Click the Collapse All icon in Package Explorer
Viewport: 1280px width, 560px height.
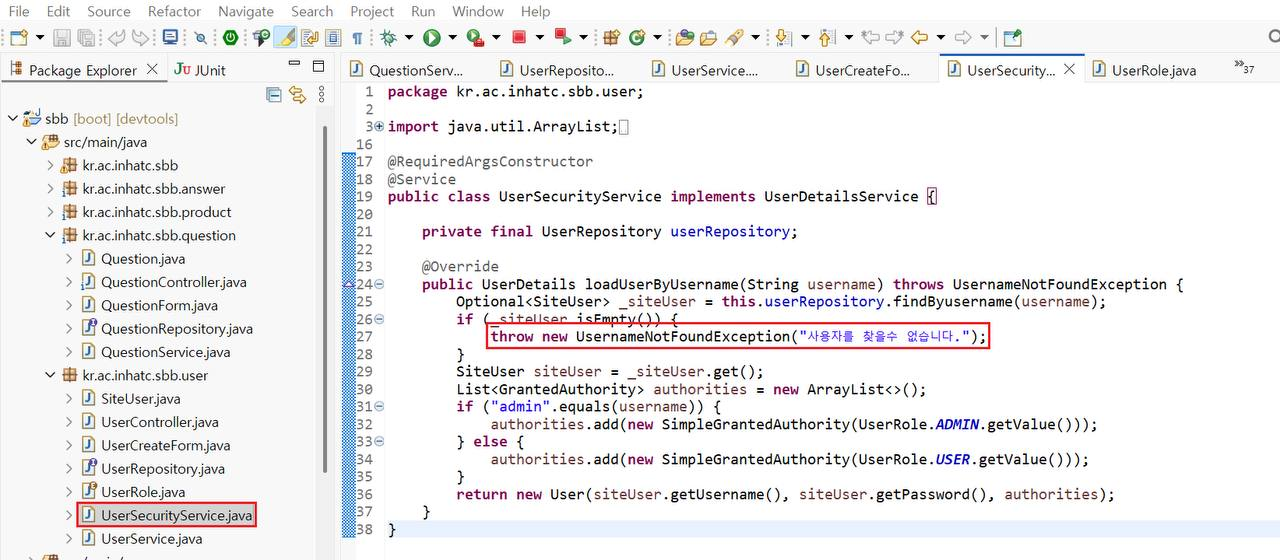(x=274, y=95)
